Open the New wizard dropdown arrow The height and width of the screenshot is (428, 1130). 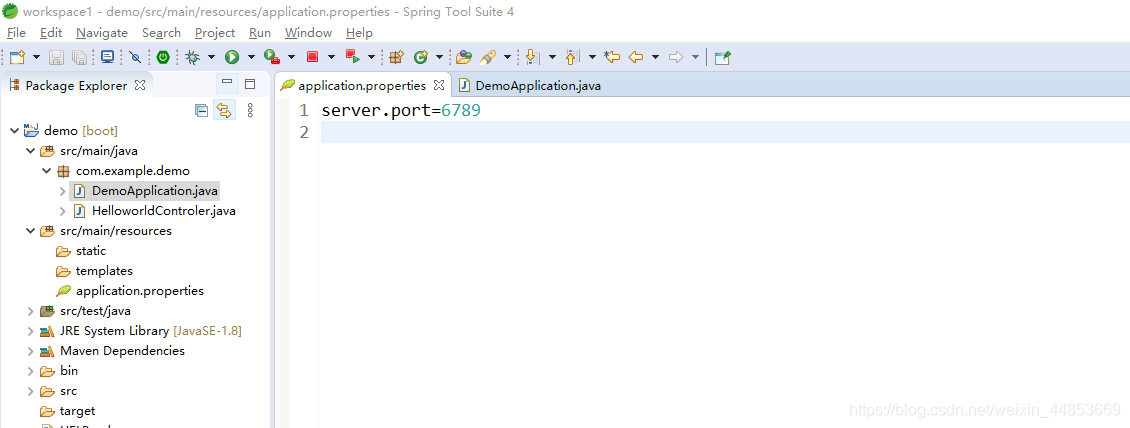(x=35, y=57)
